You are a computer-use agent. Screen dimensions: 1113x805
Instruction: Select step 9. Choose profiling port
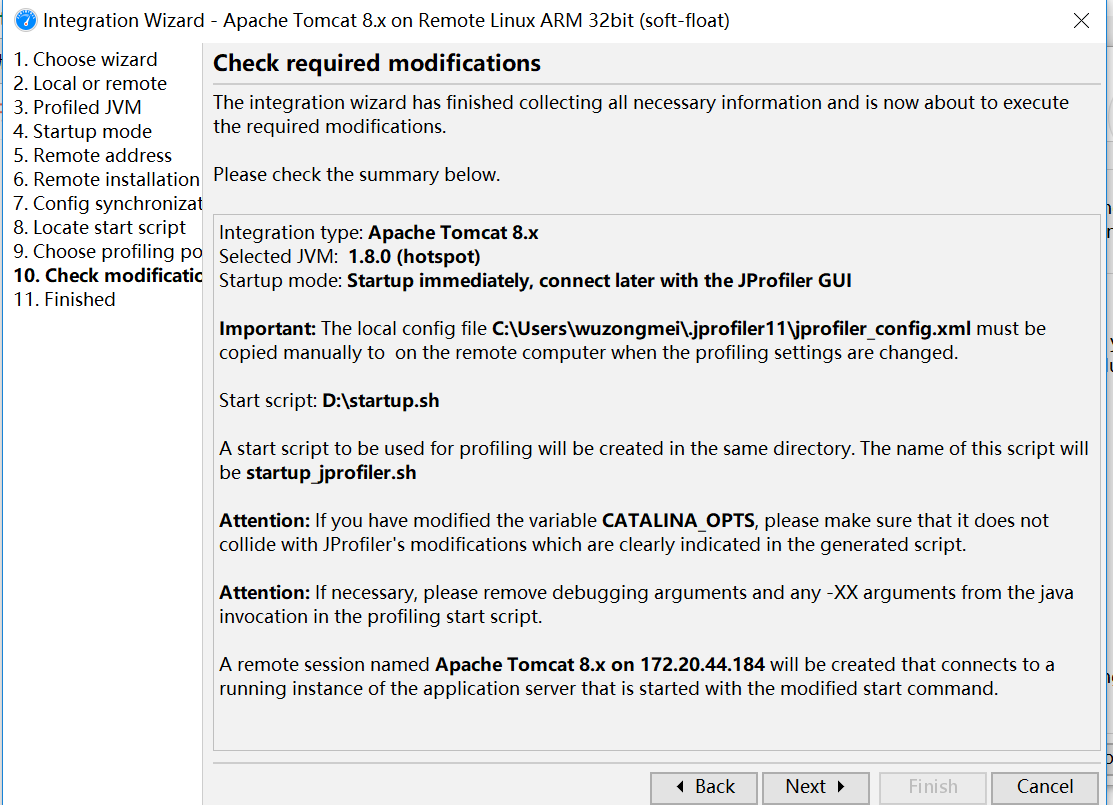(x=107, y=252)
